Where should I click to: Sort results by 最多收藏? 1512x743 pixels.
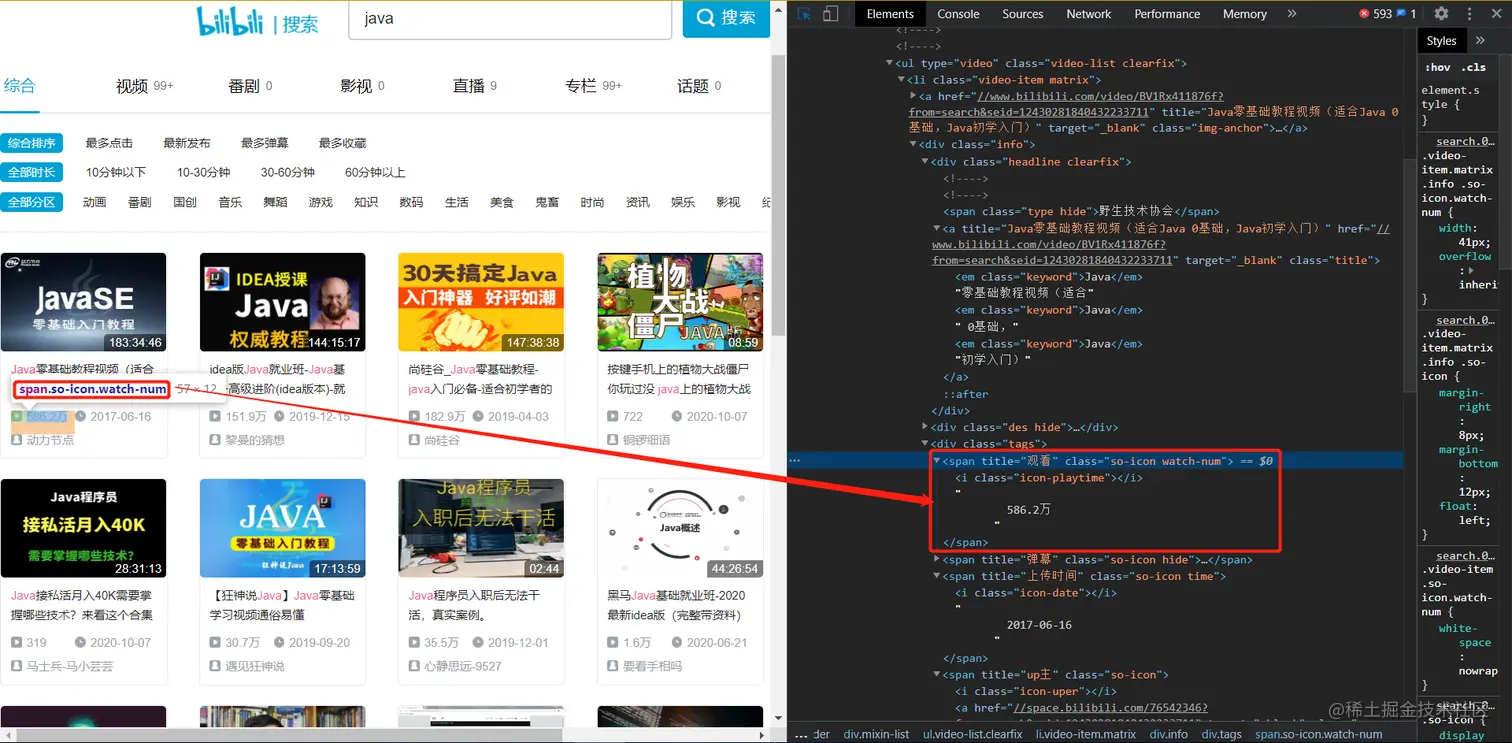tap(342, 143)
